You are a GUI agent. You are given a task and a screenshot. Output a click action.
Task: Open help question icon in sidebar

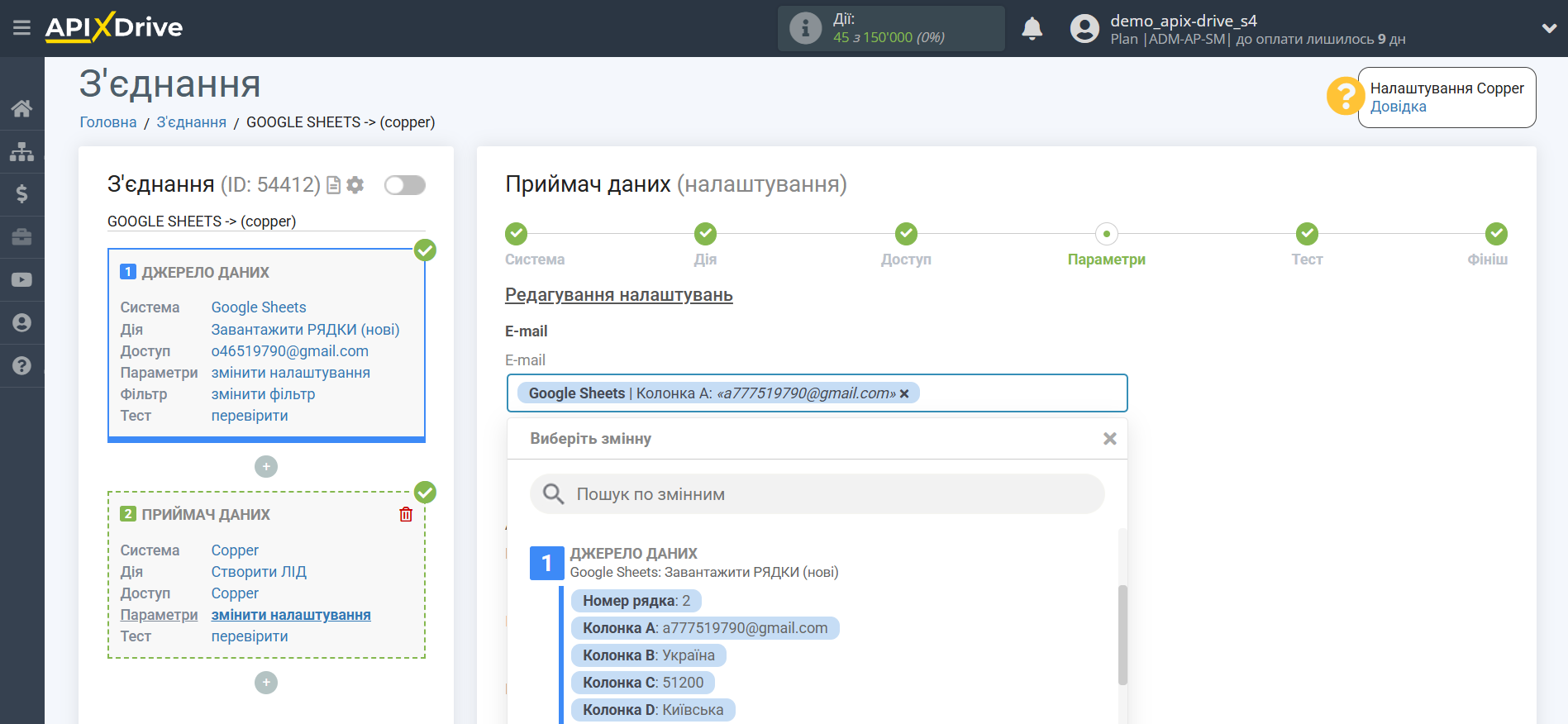(22, 366)
